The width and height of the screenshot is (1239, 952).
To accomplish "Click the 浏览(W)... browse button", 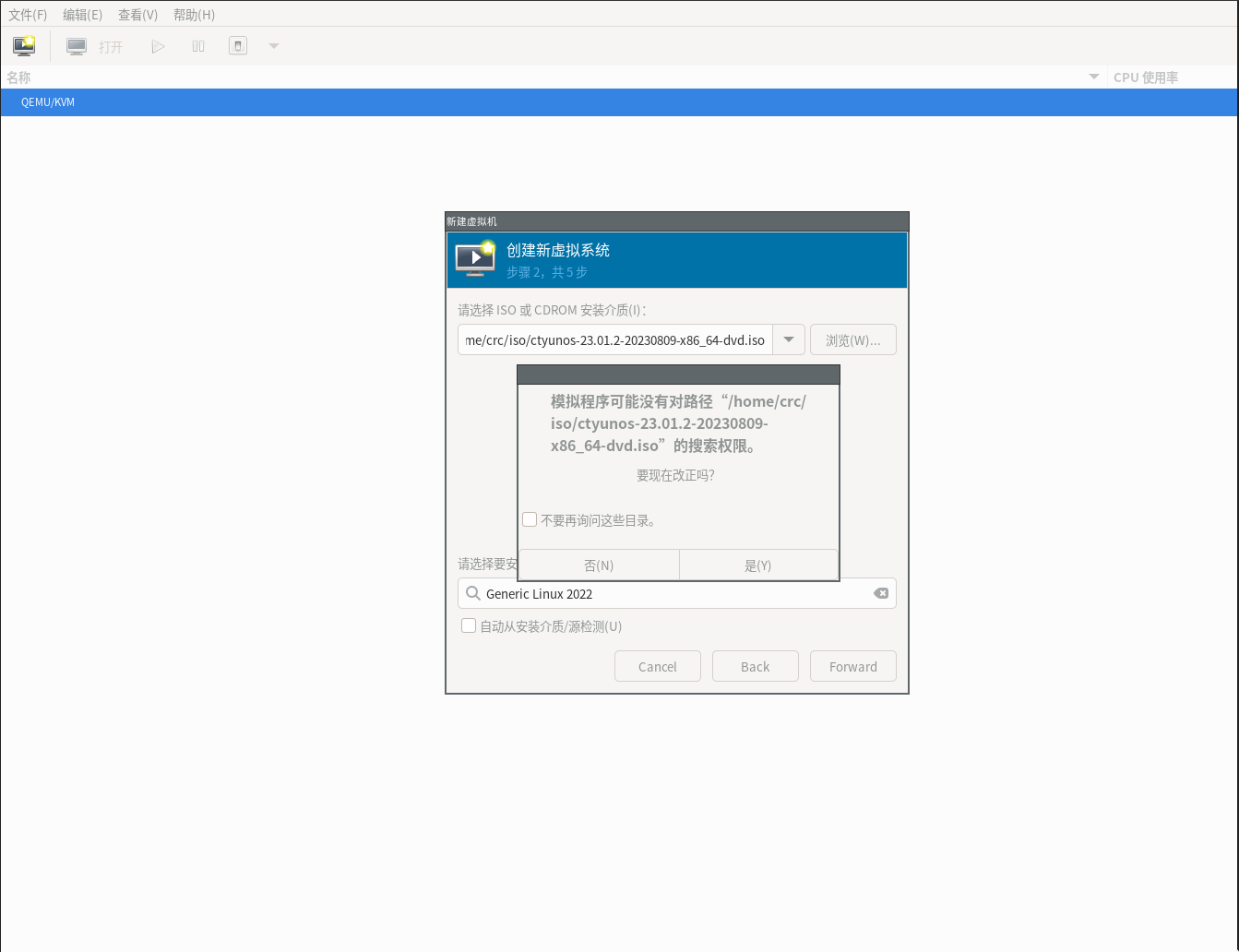I will (x=853, y=340).
